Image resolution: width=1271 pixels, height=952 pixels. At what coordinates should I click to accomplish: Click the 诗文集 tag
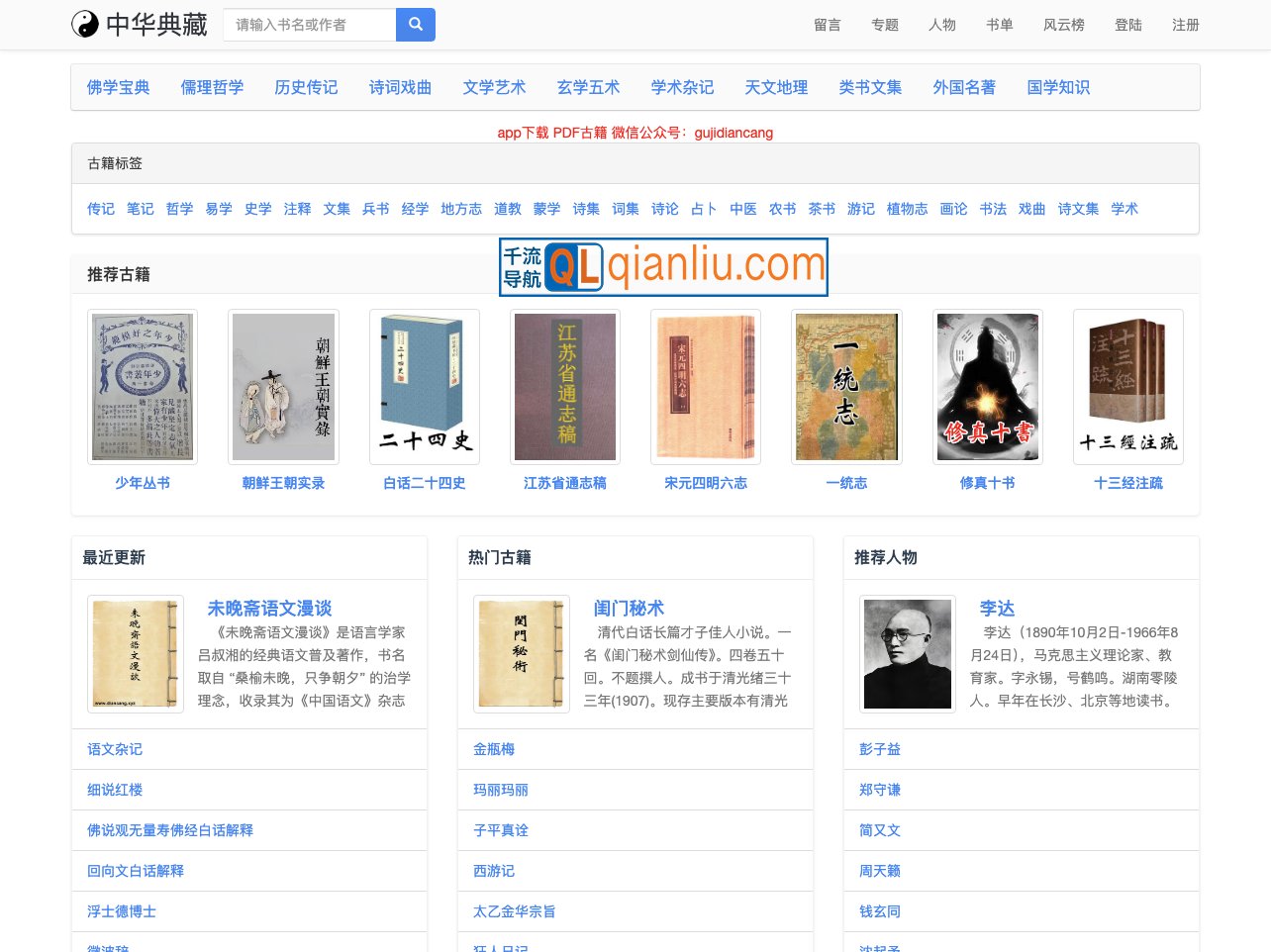[1077, 209]
